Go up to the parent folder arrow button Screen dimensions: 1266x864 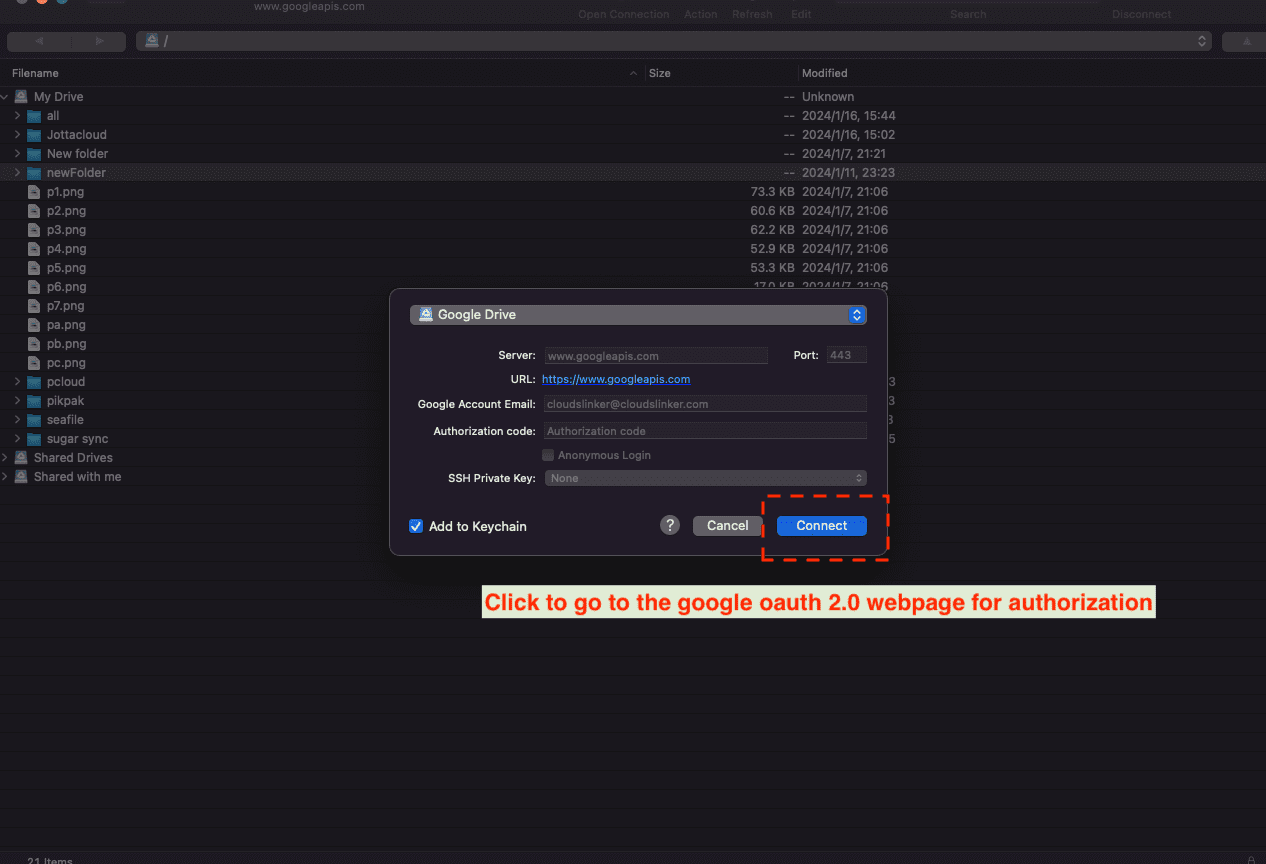pyautogui.click(x=1246, y=41)
